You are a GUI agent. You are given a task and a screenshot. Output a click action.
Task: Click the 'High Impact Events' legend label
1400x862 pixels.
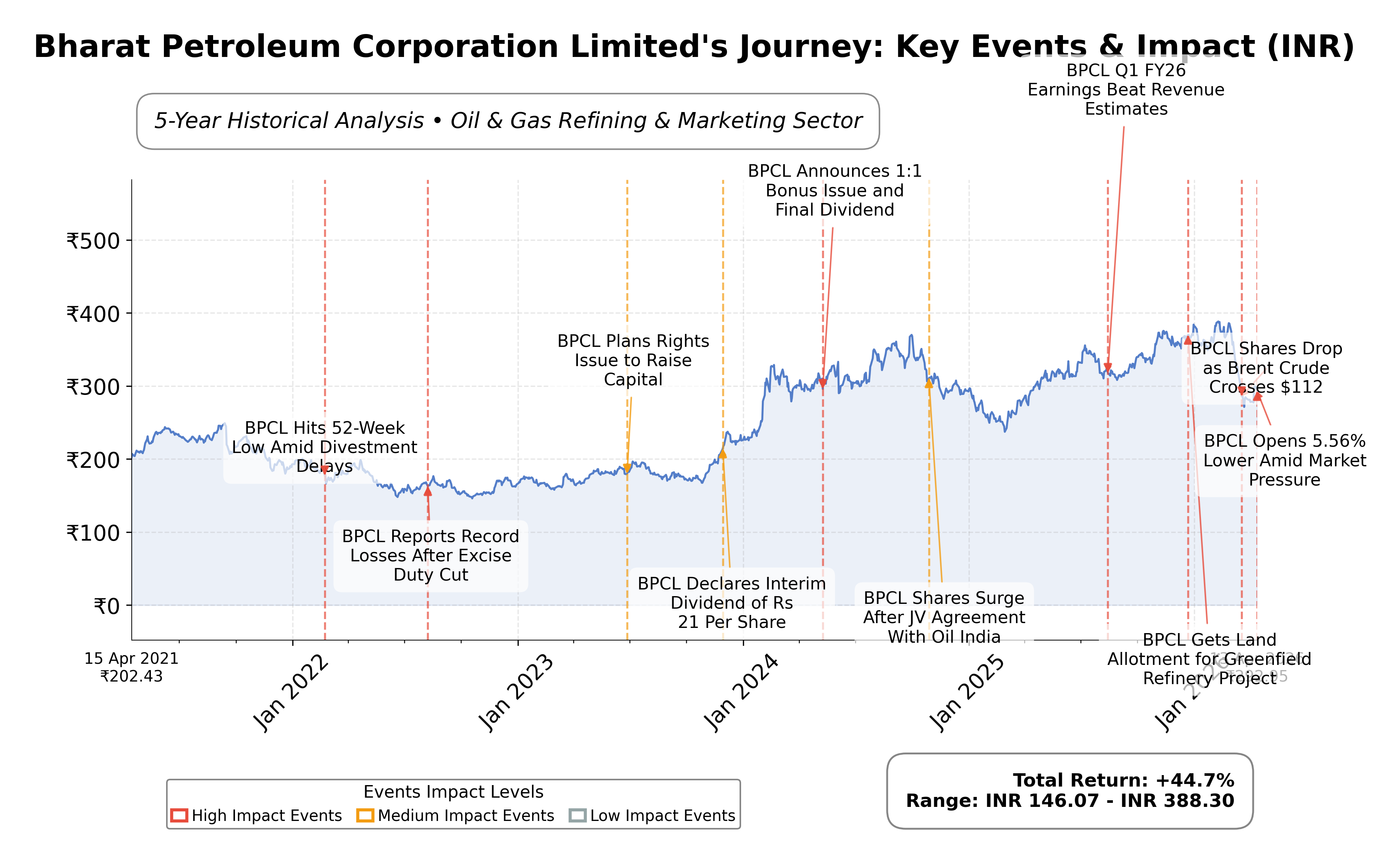coord(267,816)
